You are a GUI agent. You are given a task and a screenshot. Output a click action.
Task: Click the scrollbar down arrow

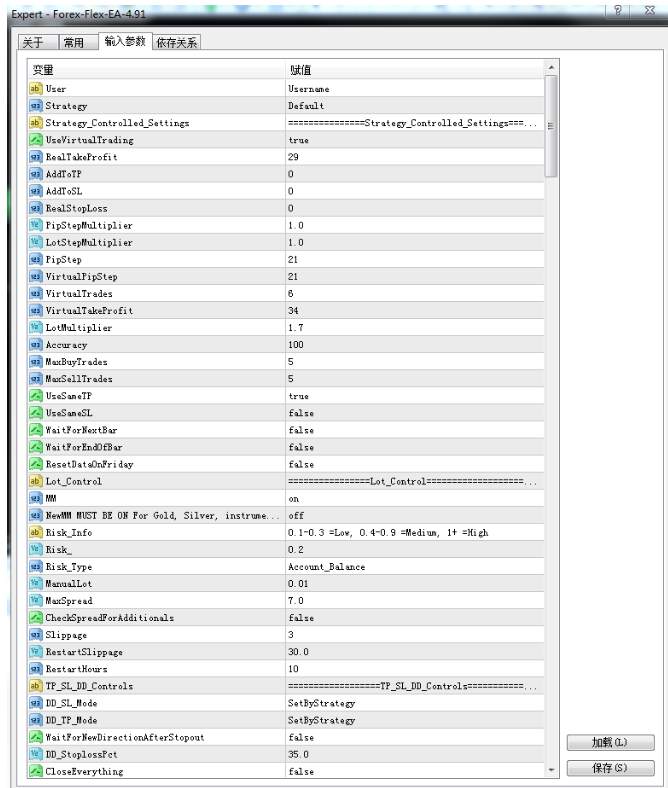pyautogui.click(x=551, y=770)
